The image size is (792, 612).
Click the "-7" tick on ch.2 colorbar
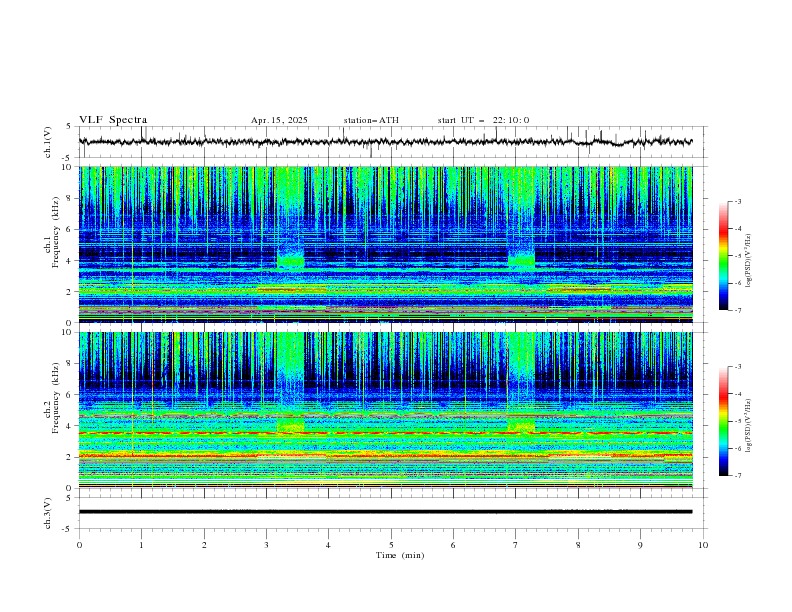point(737,475)
